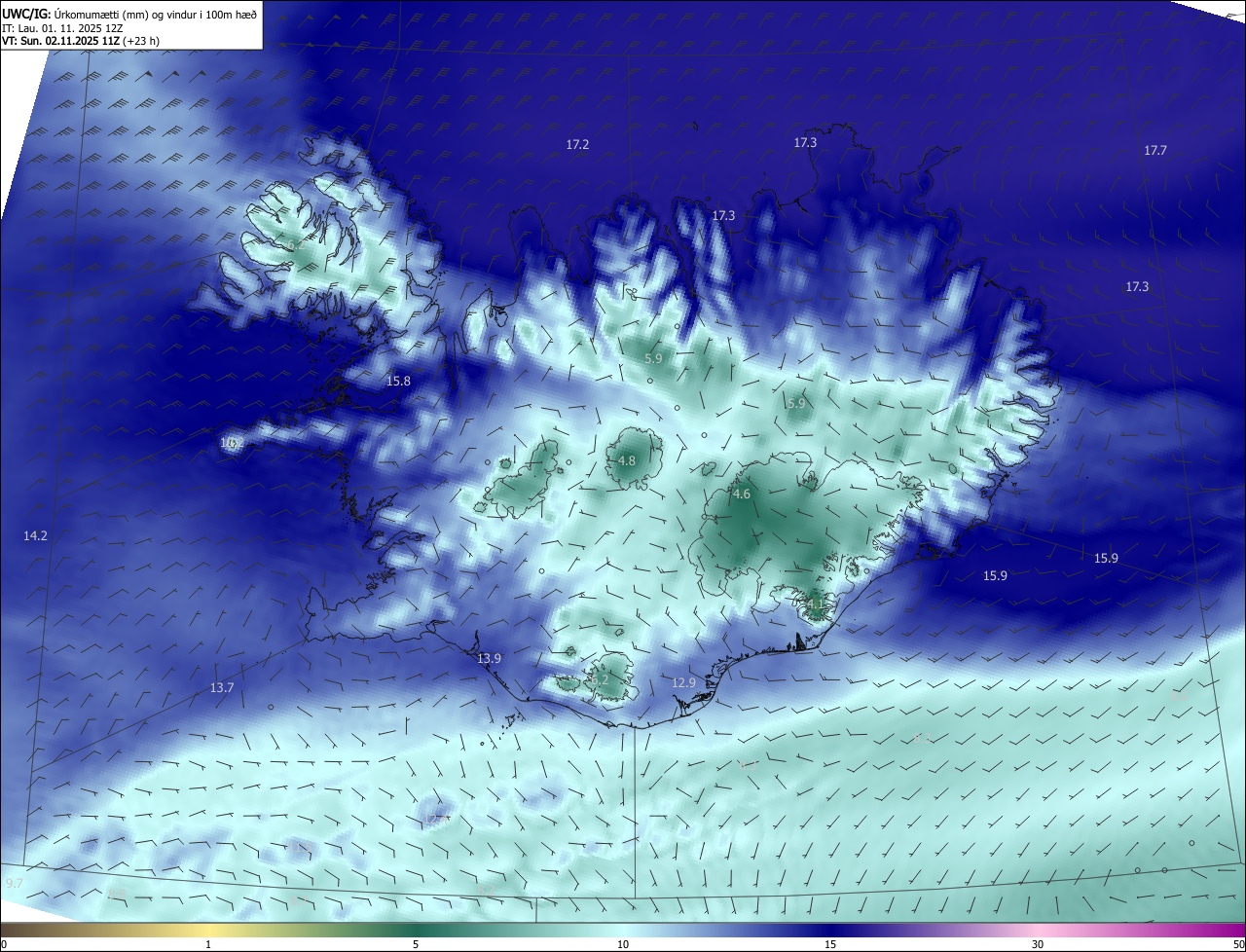This screenshot has height=952, width=1246.
Task: Select the 17.2 value label
Action: pos(577,144)
